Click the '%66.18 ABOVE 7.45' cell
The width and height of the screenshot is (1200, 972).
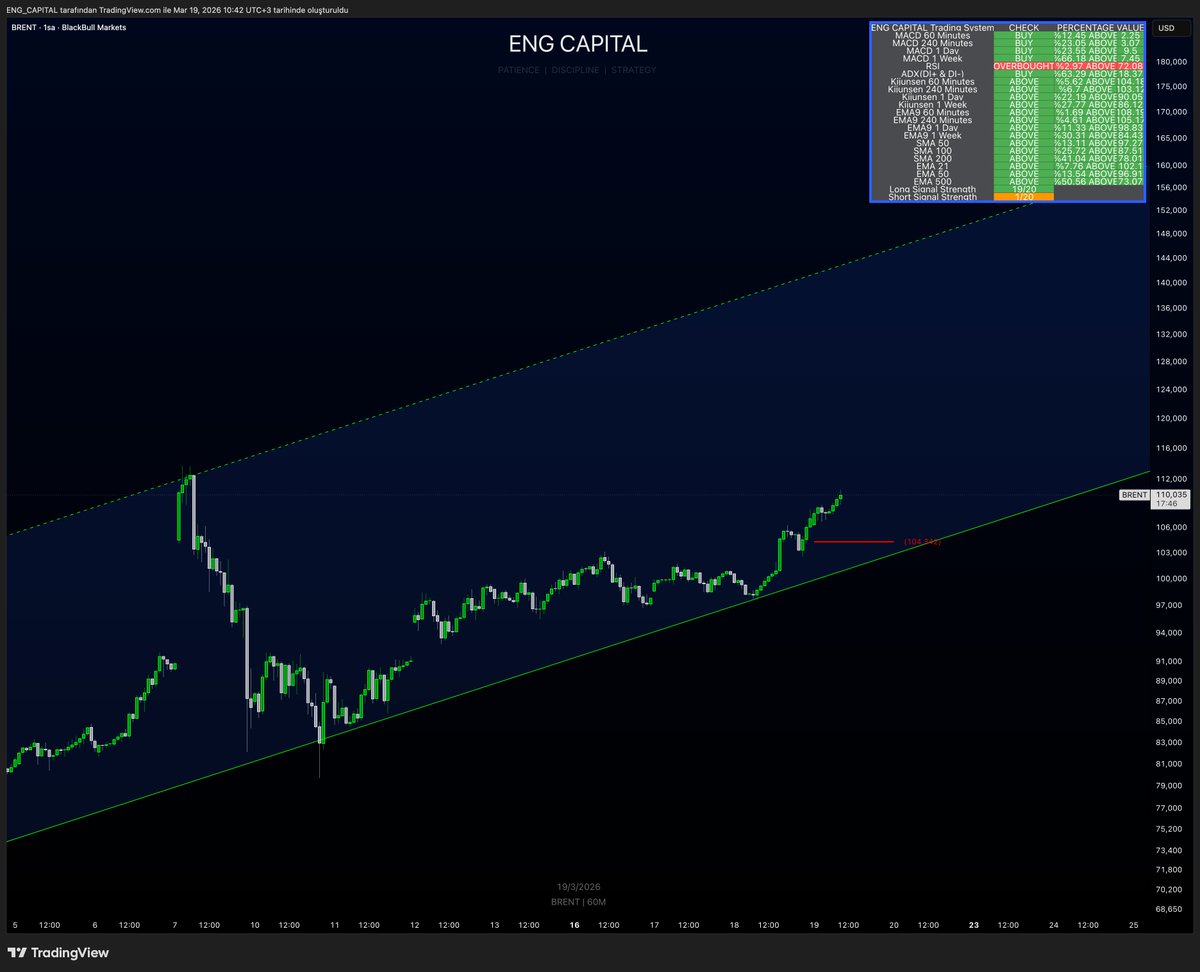coord(1098,59)
